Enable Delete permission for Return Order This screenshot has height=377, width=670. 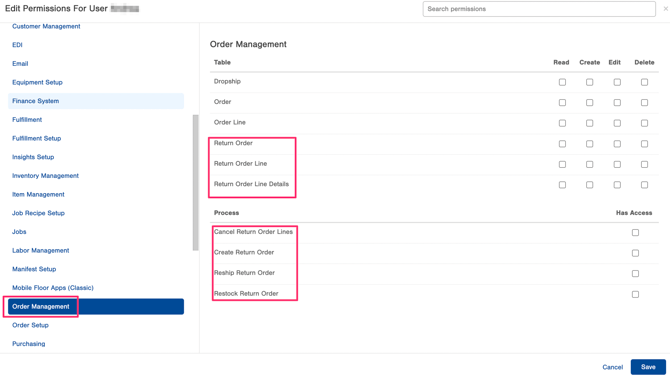(x=644, y=144)
